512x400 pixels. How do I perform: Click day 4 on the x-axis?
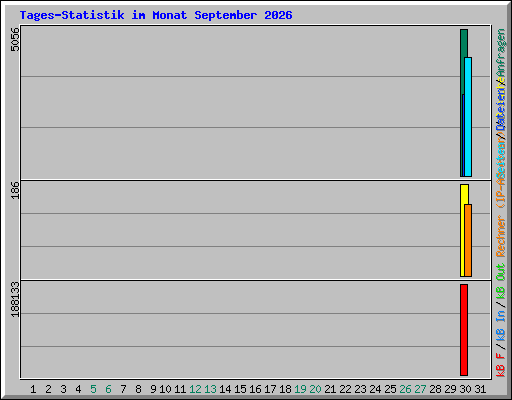(78, 389)
